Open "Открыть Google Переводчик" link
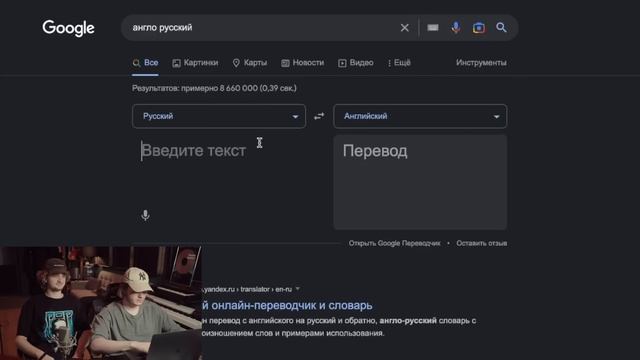The height and width of the screenshot is (360, 640). (394, 243)
